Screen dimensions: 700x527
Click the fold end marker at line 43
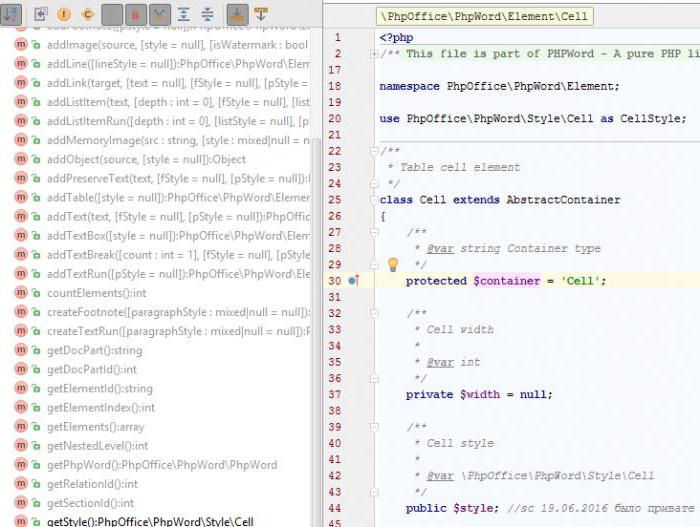pos(374,492)
